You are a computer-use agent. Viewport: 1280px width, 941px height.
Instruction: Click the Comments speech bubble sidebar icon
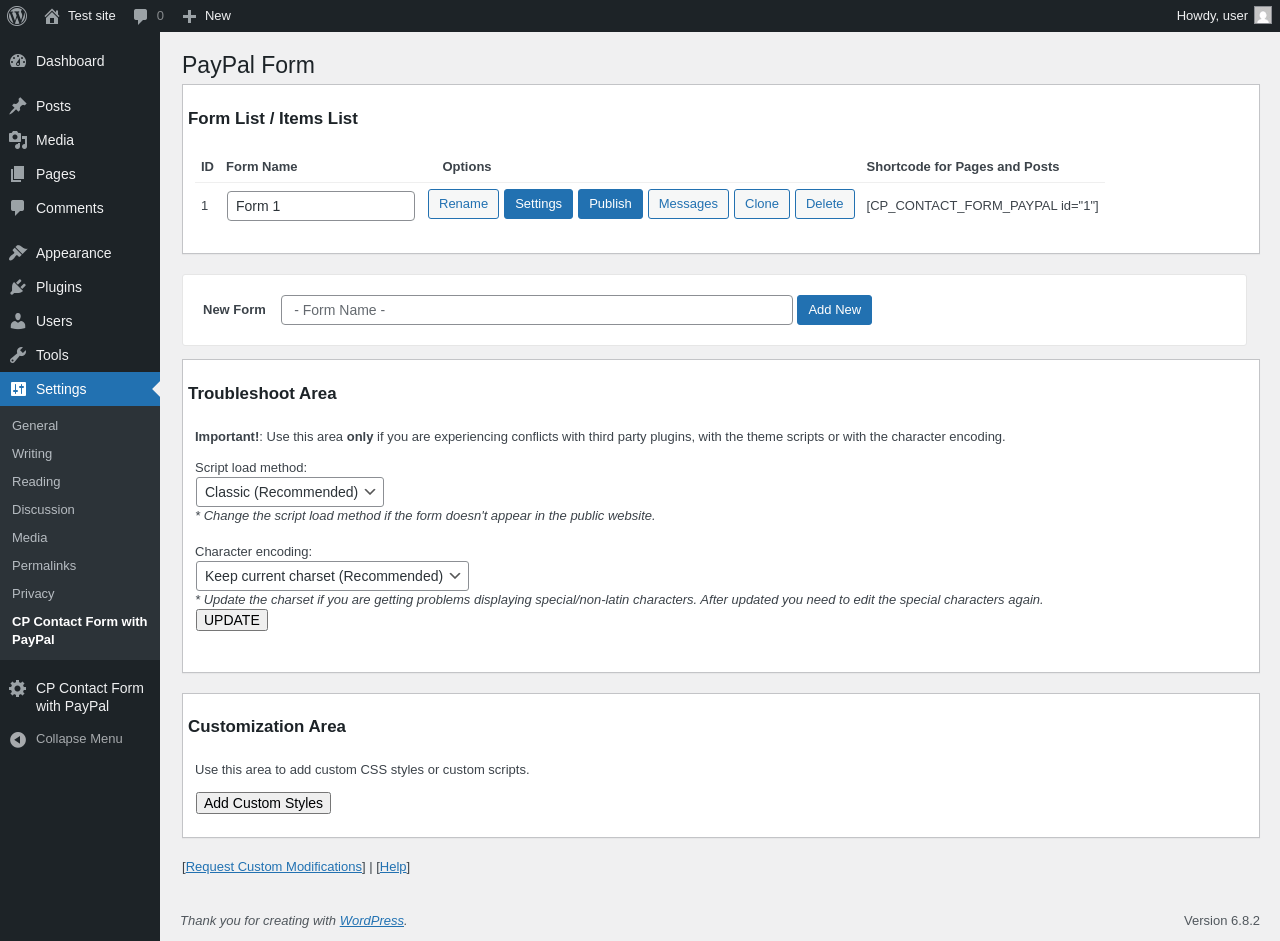(18, 208)
